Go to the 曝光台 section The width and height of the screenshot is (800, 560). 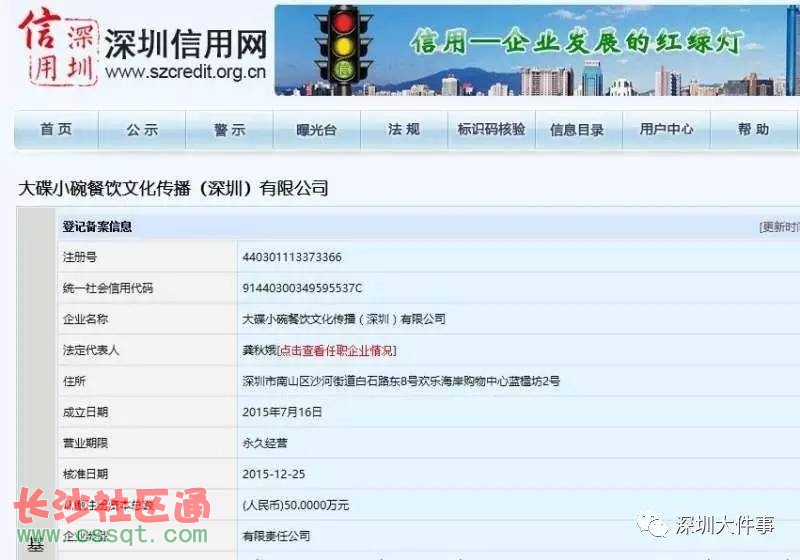(x=317, y=130)
